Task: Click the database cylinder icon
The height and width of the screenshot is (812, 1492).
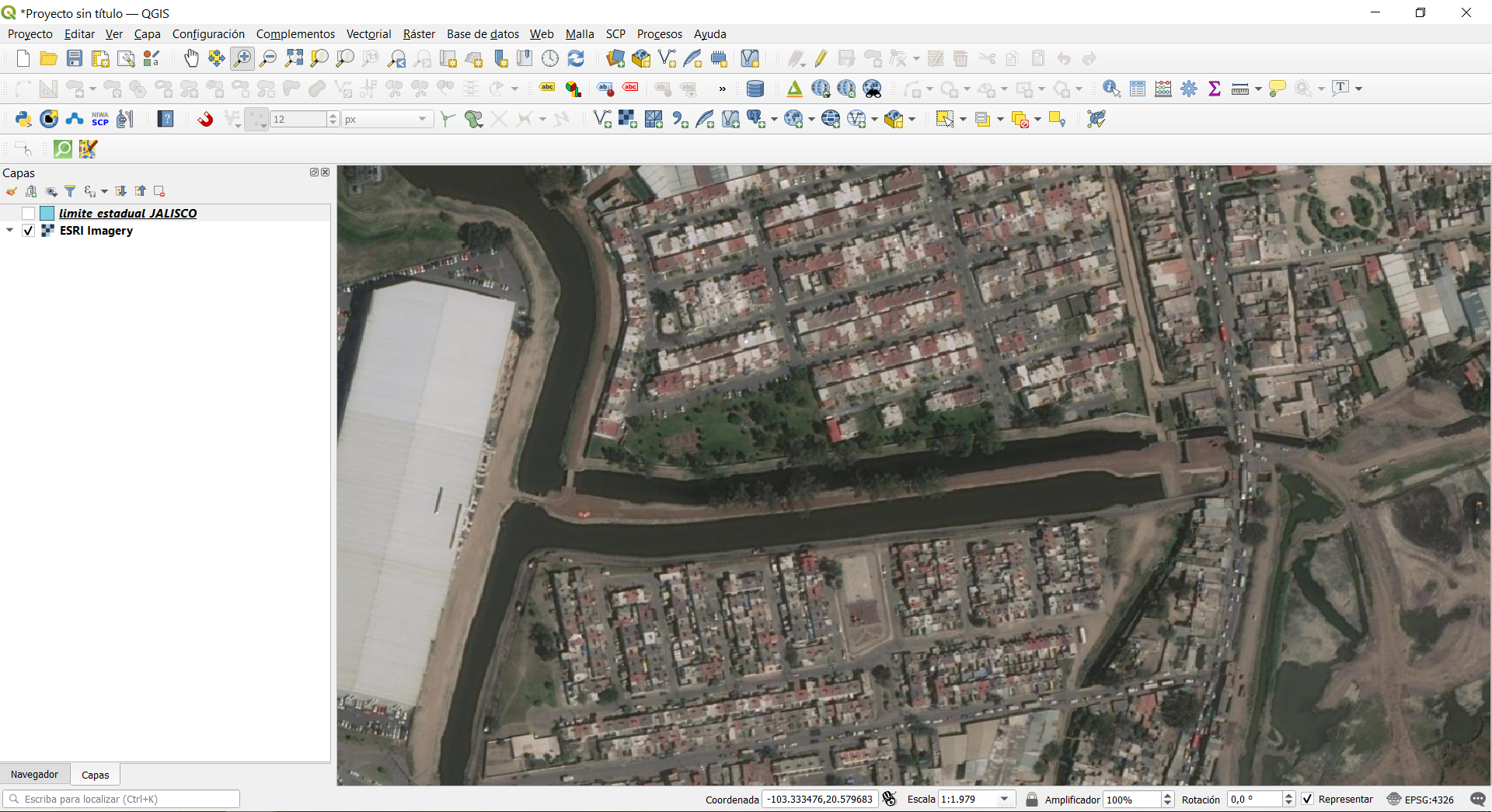Action: point(755,89)
